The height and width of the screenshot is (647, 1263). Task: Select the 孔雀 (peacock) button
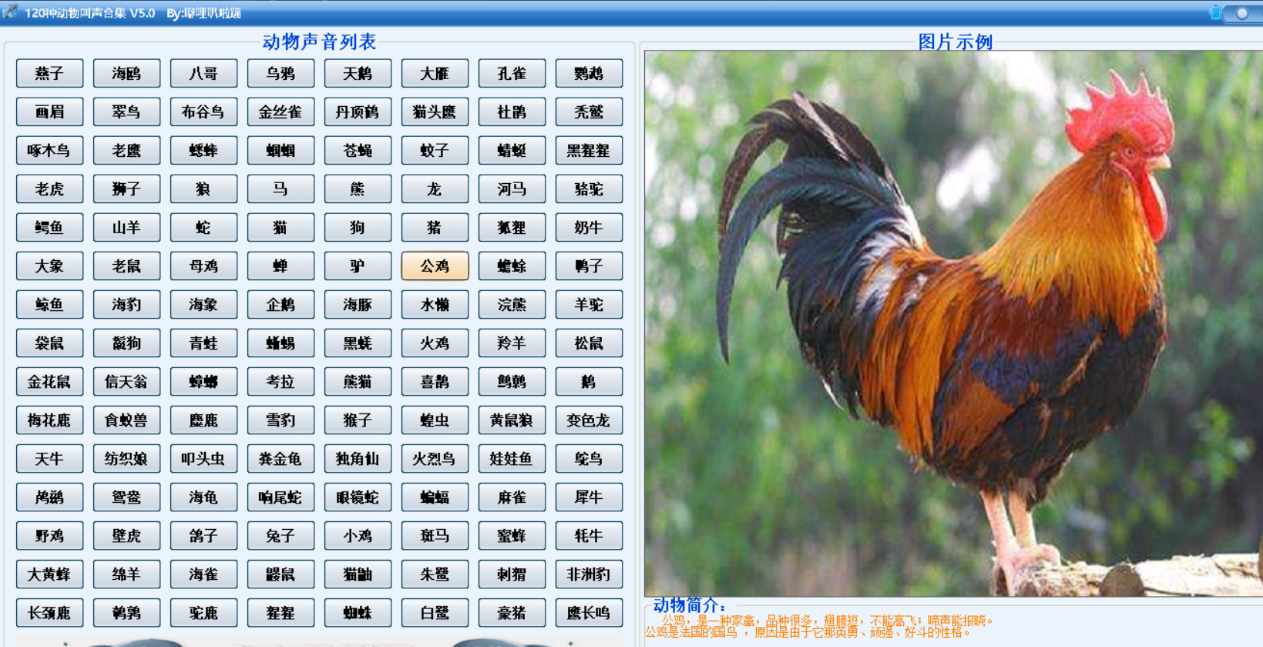click(512, 73)
